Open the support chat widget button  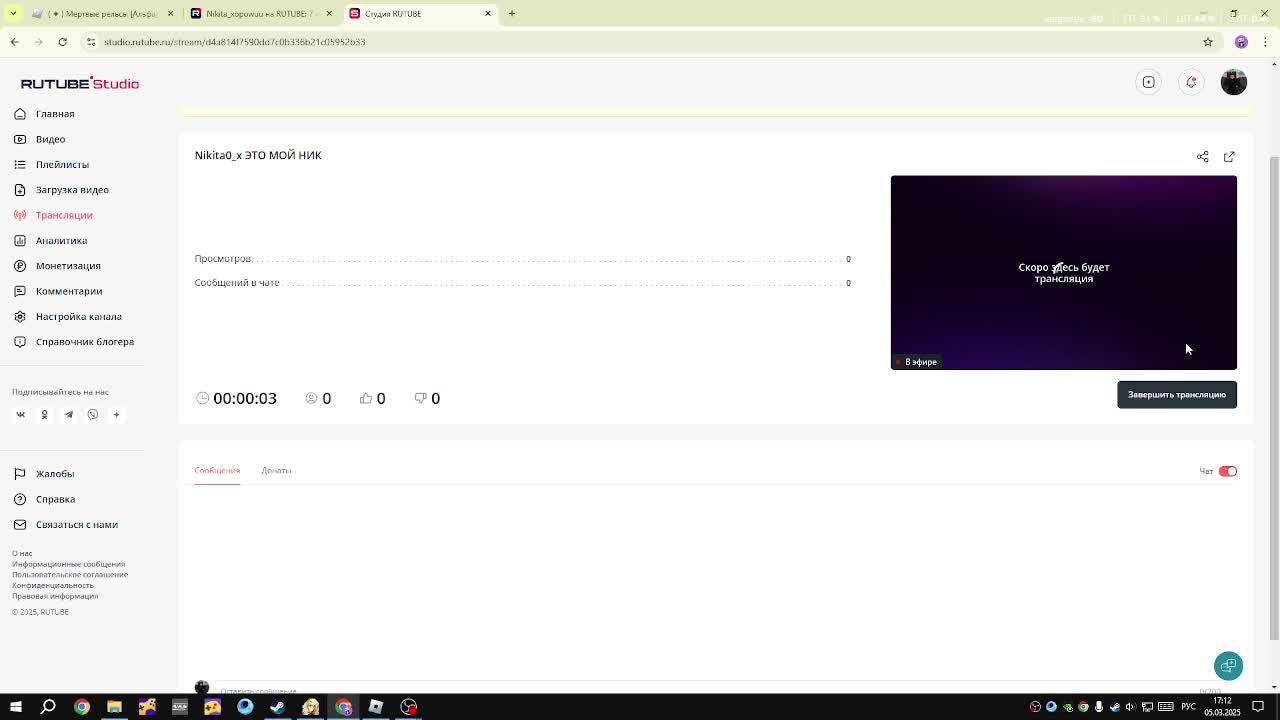tap(1229, 666)
